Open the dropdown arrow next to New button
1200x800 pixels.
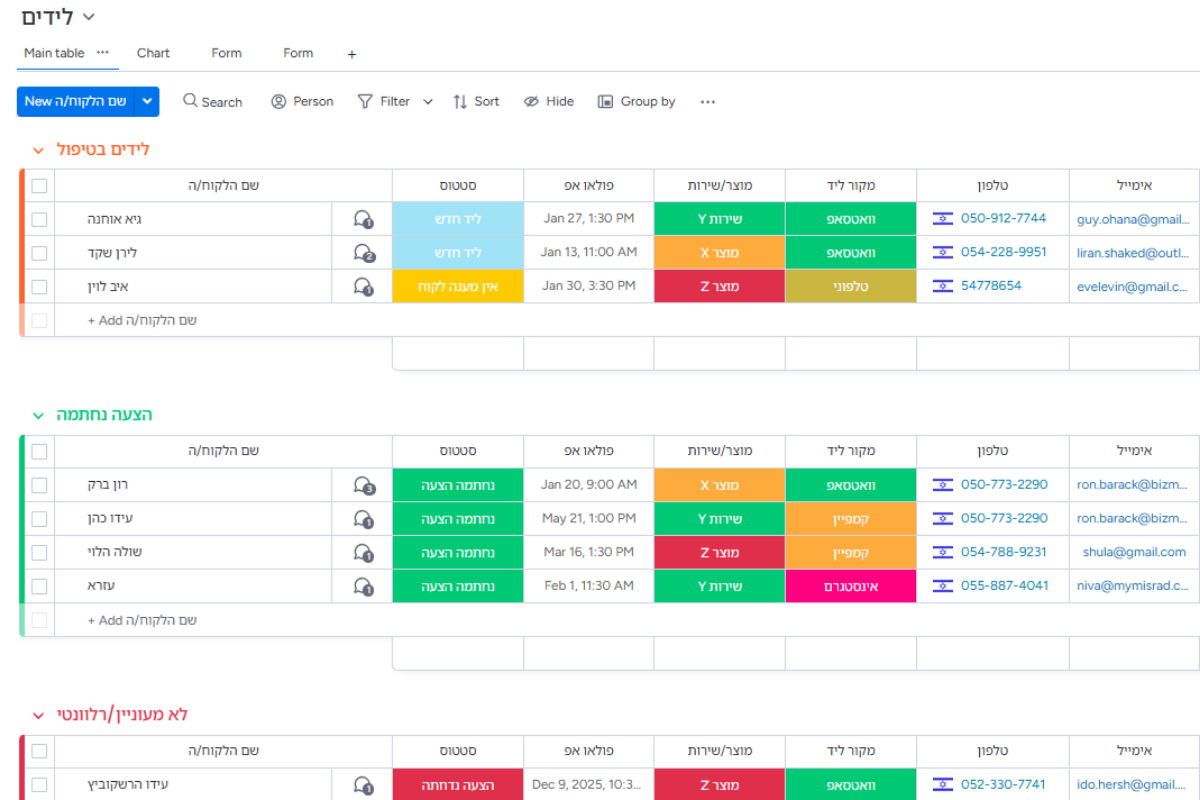point(147,101)
